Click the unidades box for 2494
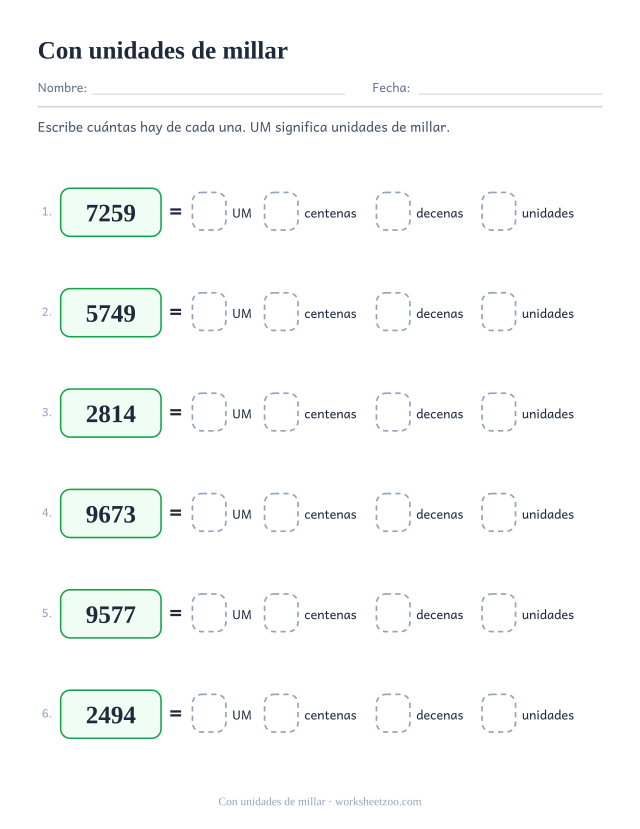640x829 pixels. pos(498,714)
